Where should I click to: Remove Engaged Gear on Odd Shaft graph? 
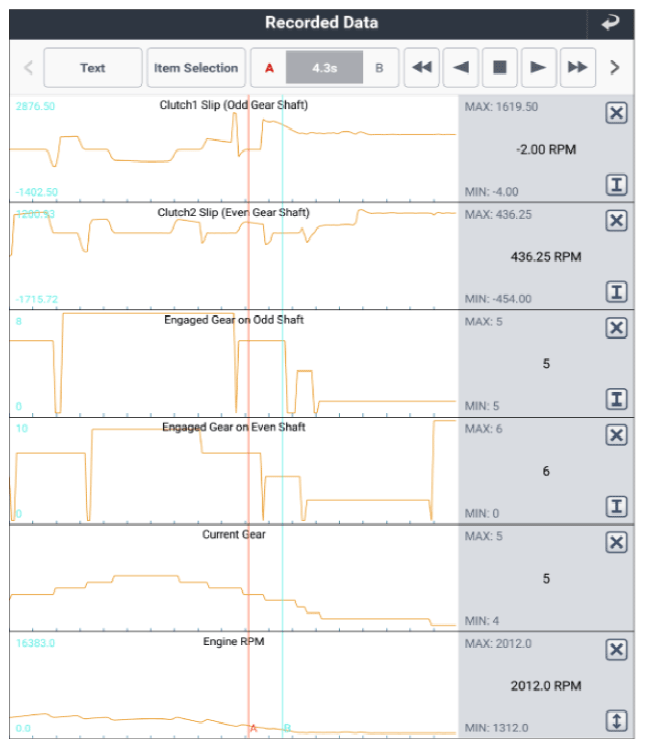pos(616,328)
